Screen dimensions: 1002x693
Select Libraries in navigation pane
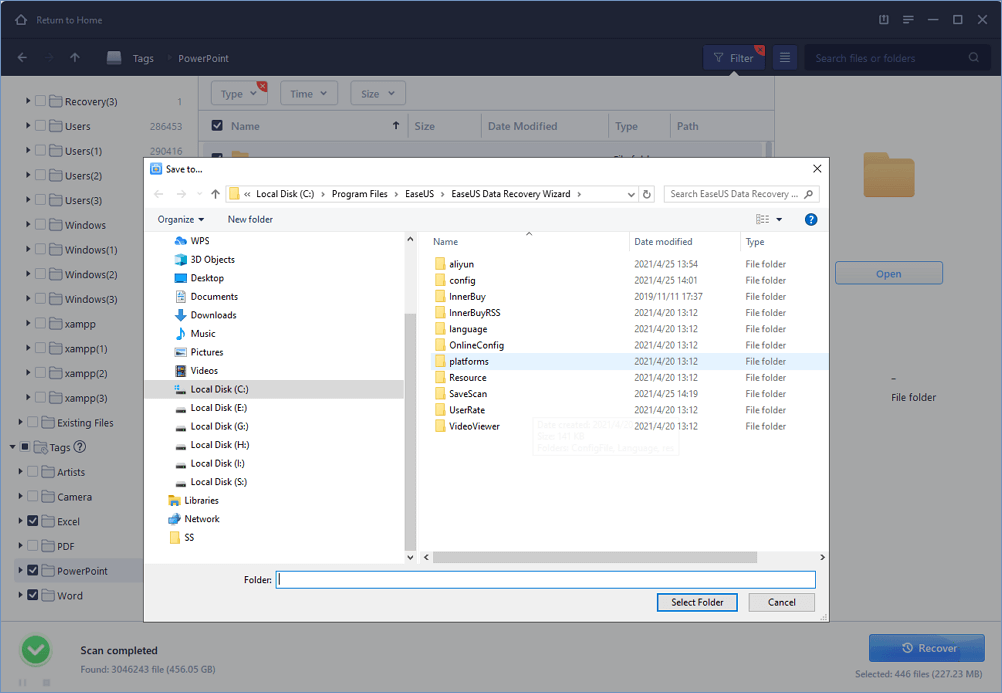[193, 501]
